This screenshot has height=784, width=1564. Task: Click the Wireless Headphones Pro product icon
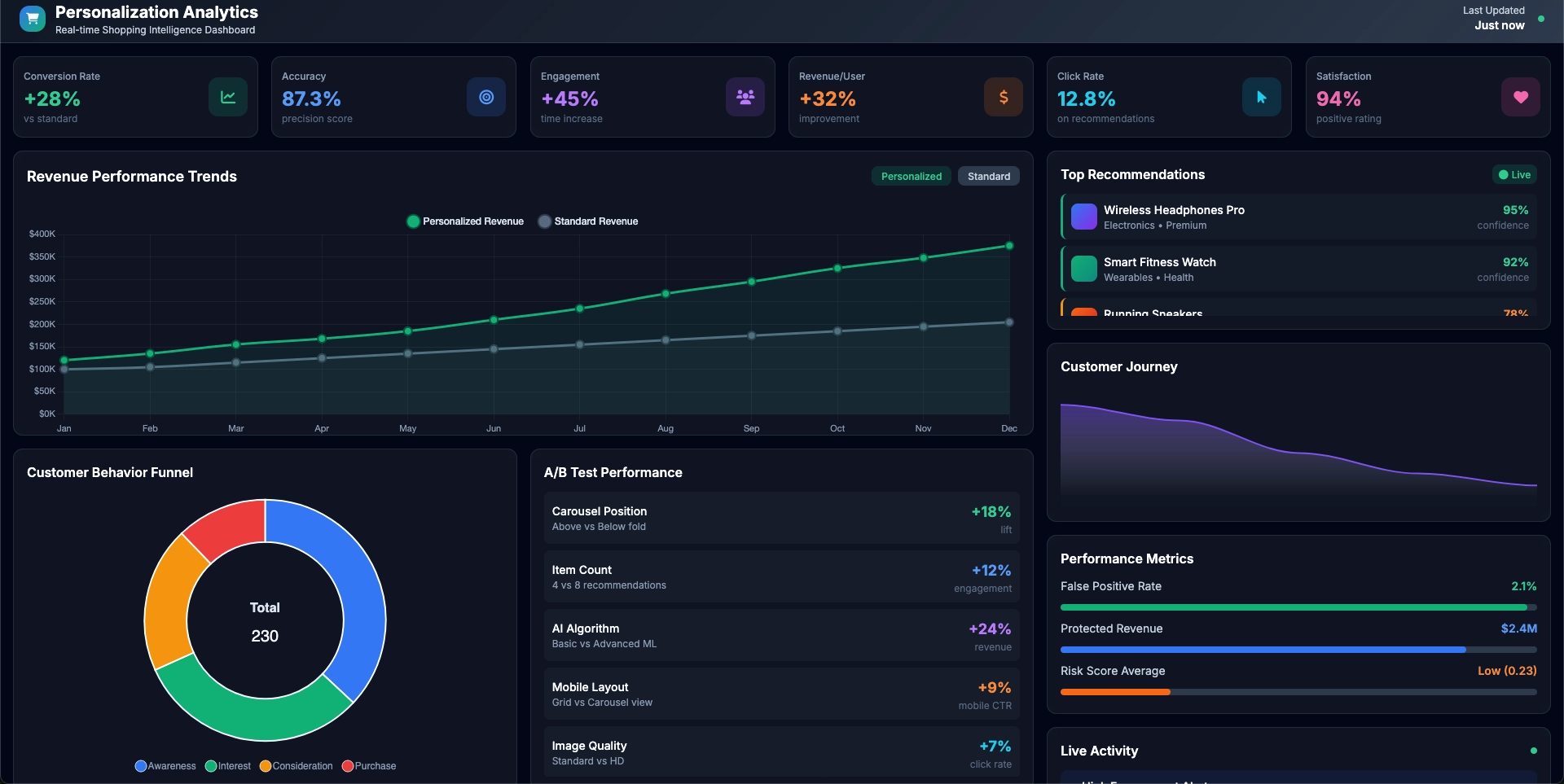[x=1083, y=217]
